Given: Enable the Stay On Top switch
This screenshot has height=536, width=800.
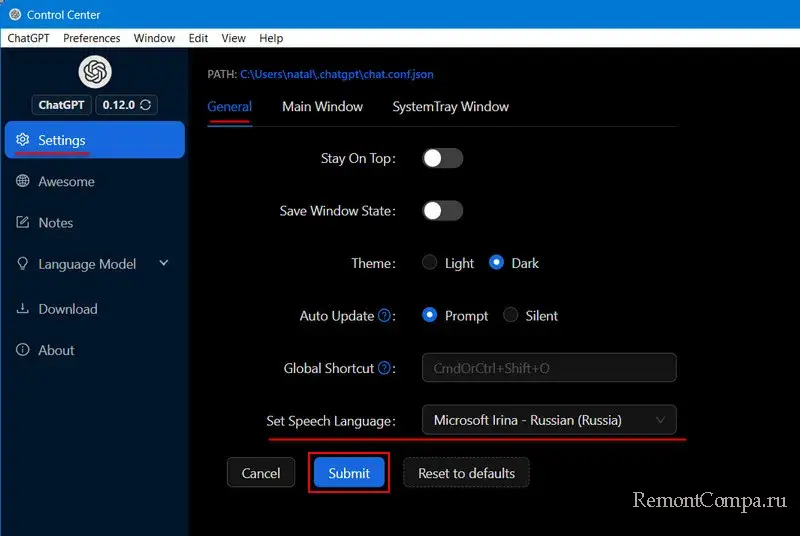Looking at the screenshot, I should click(442, 158).
